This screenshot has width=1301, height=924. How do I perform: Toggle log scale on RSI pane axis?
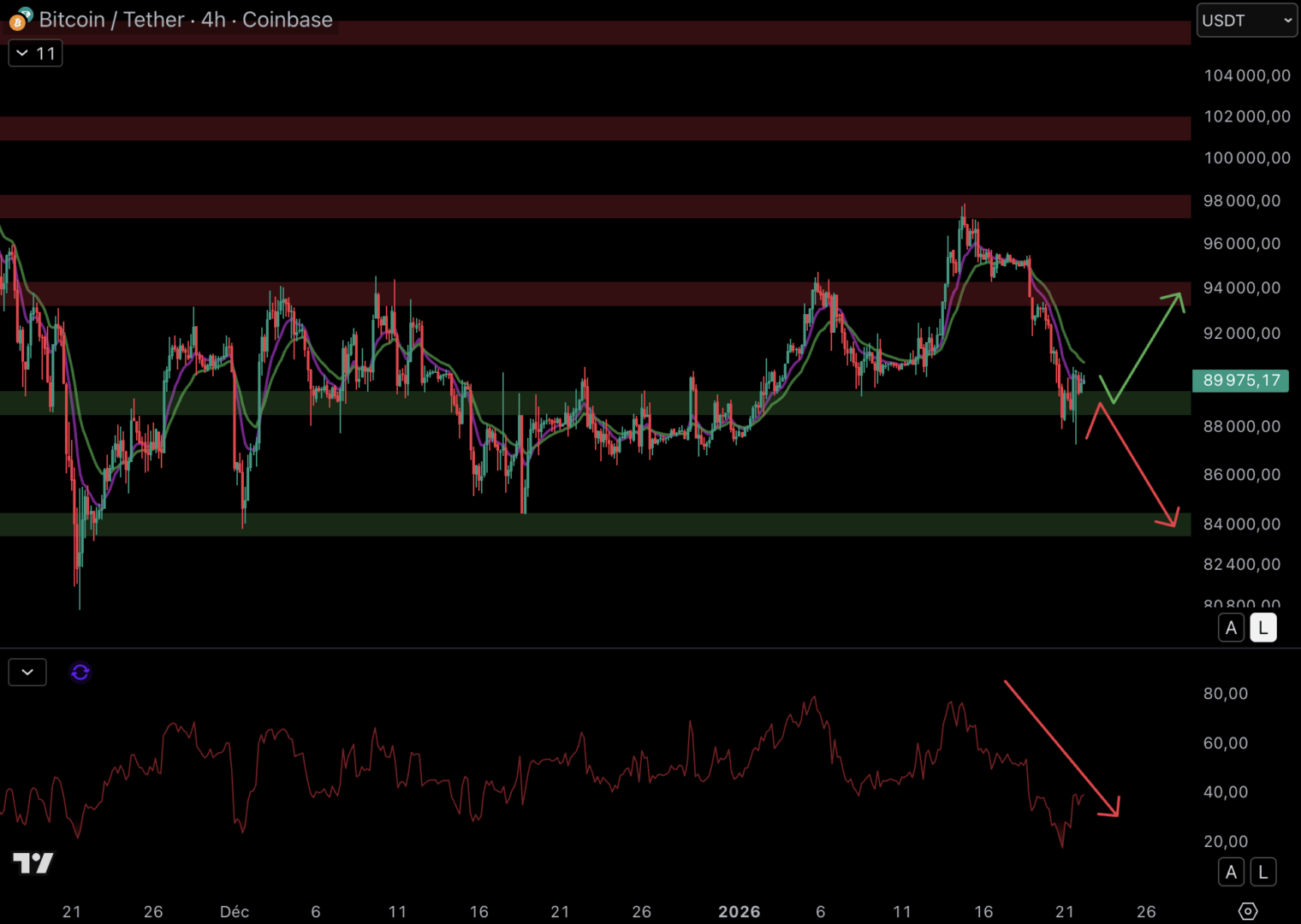(x=1262, y=872)
